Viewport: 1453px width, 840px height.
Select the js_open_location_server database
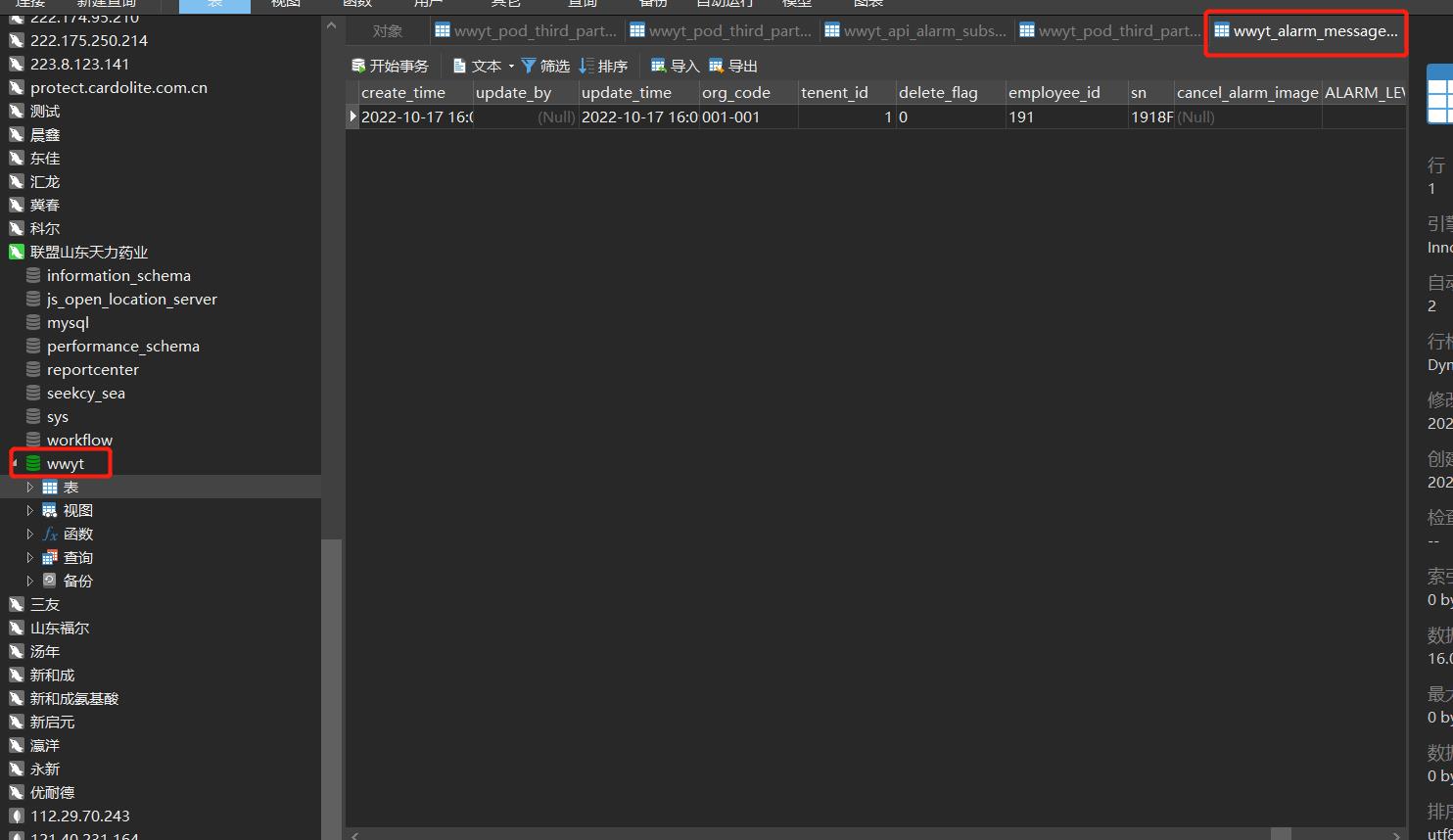tap(131, 299)
